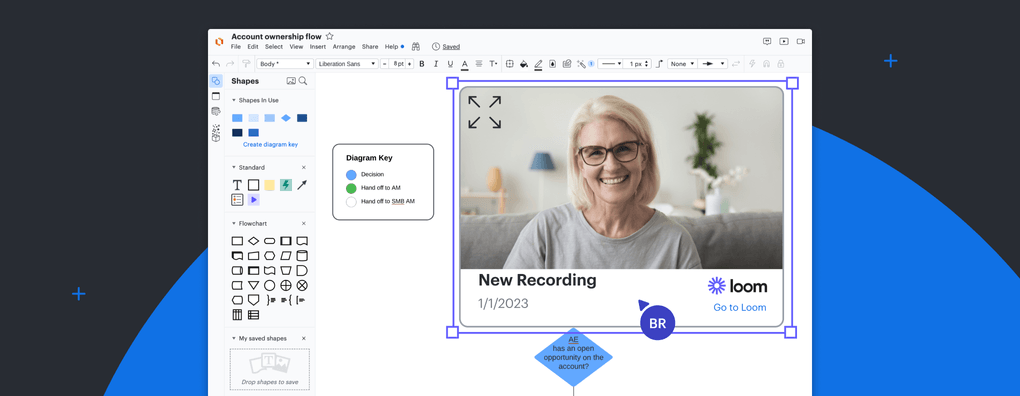Click the Lucidchart logo icon
Viewport: 1020px width, 396px height.
[219, 42]
